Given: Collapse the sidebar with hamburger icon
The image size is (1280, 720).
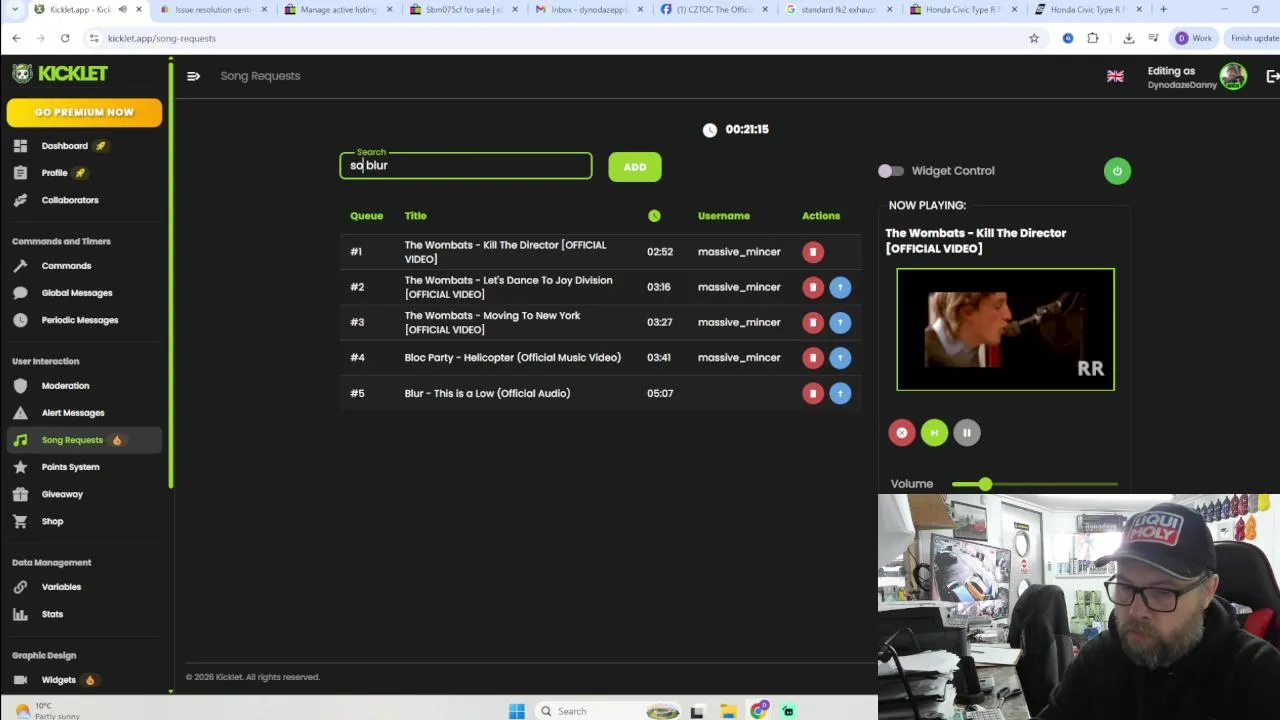Looking at the screenshot, I should click(x=193, y=76).
